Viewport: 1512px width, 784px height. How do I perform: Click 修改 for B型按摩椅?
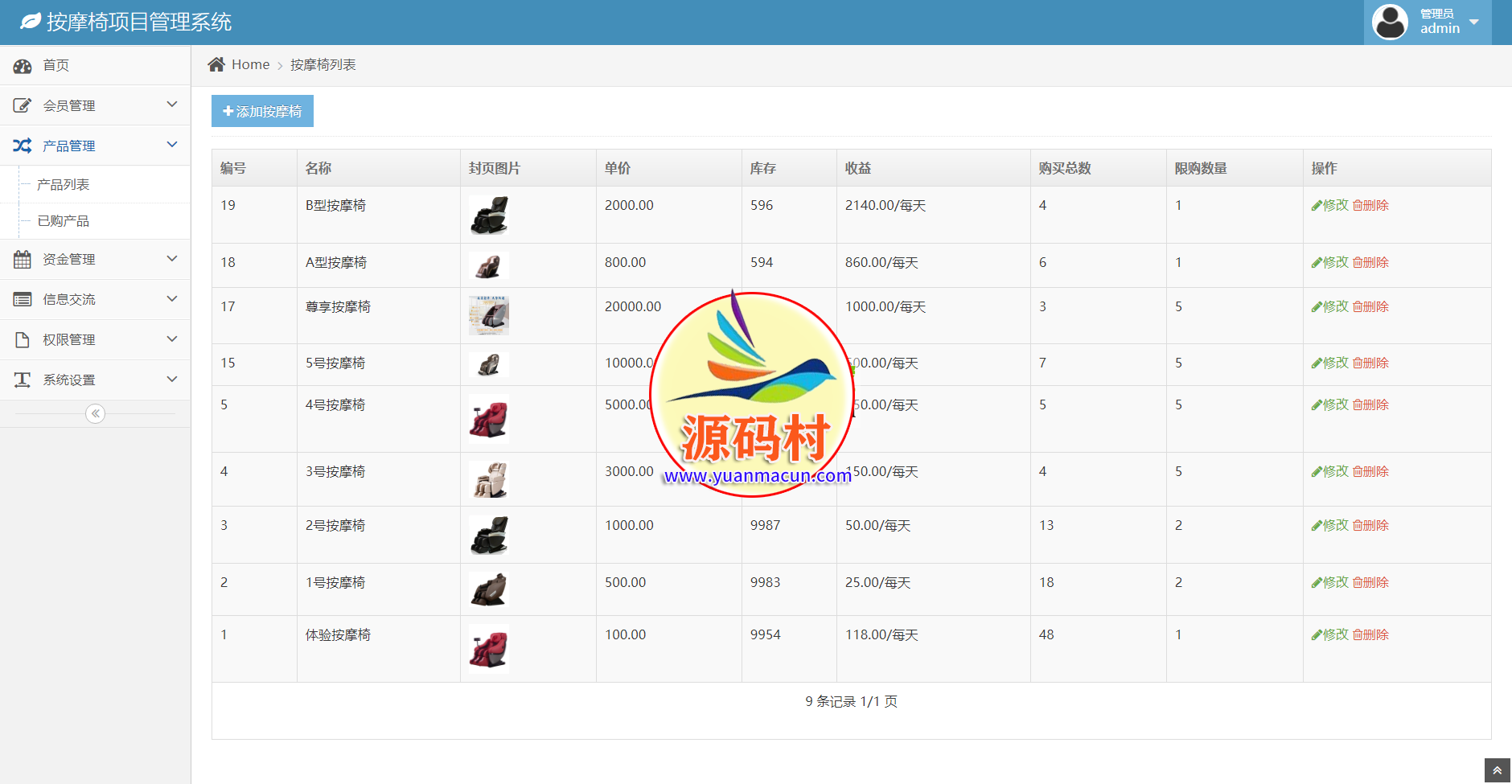click(x=1329, y=205)
